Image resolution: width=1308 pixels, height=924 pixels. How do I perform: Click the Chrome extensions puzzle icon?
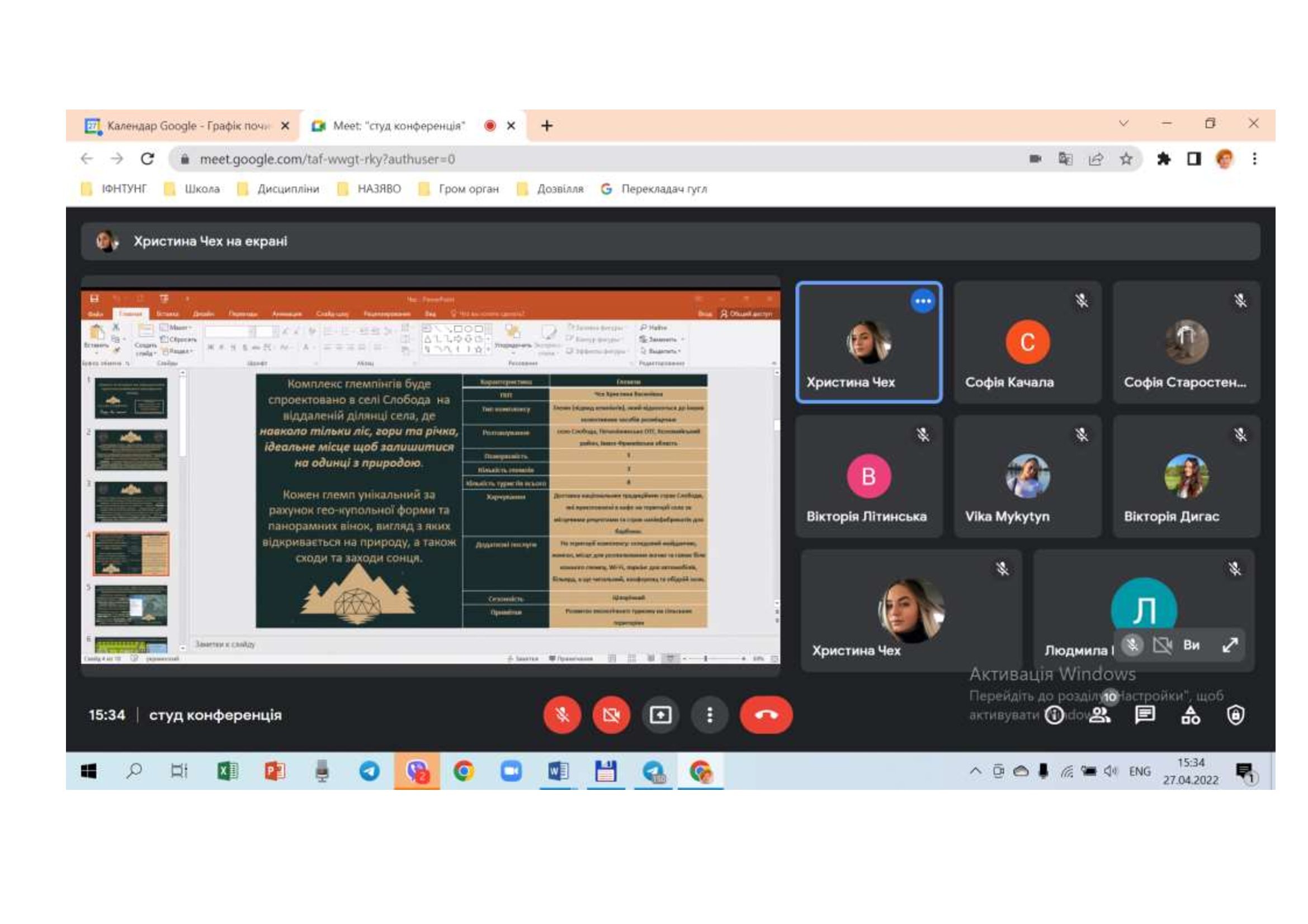point(1163,159)
